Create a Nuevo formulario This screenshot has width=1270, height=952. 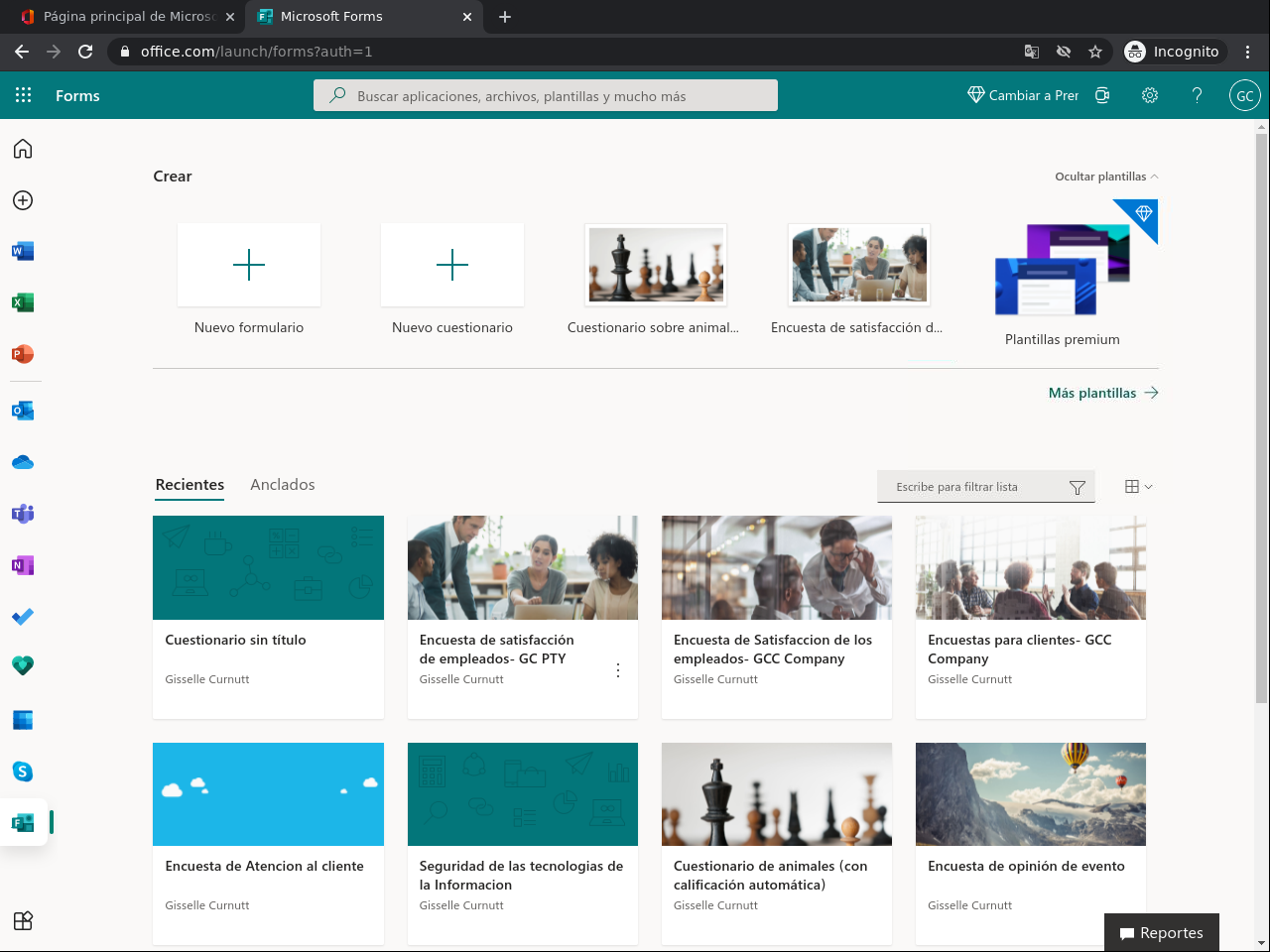(249, 266)
